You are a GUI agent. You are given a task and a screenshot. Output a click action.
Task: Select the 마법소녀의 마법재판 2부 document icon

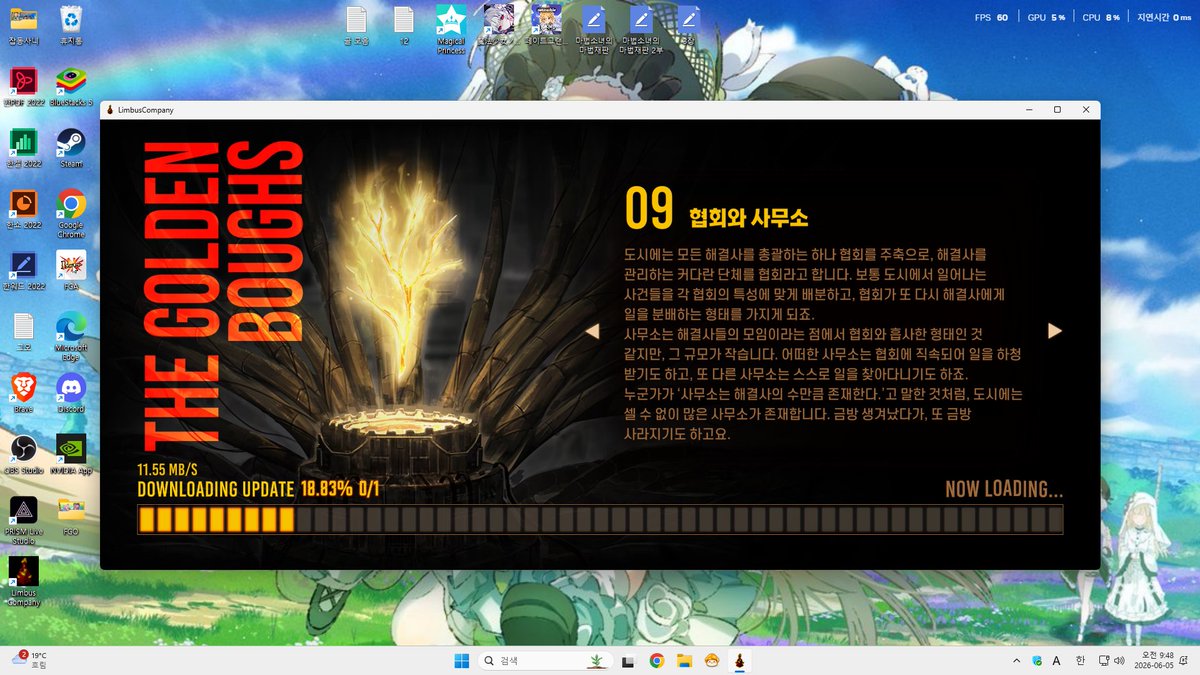click(642, 30)
